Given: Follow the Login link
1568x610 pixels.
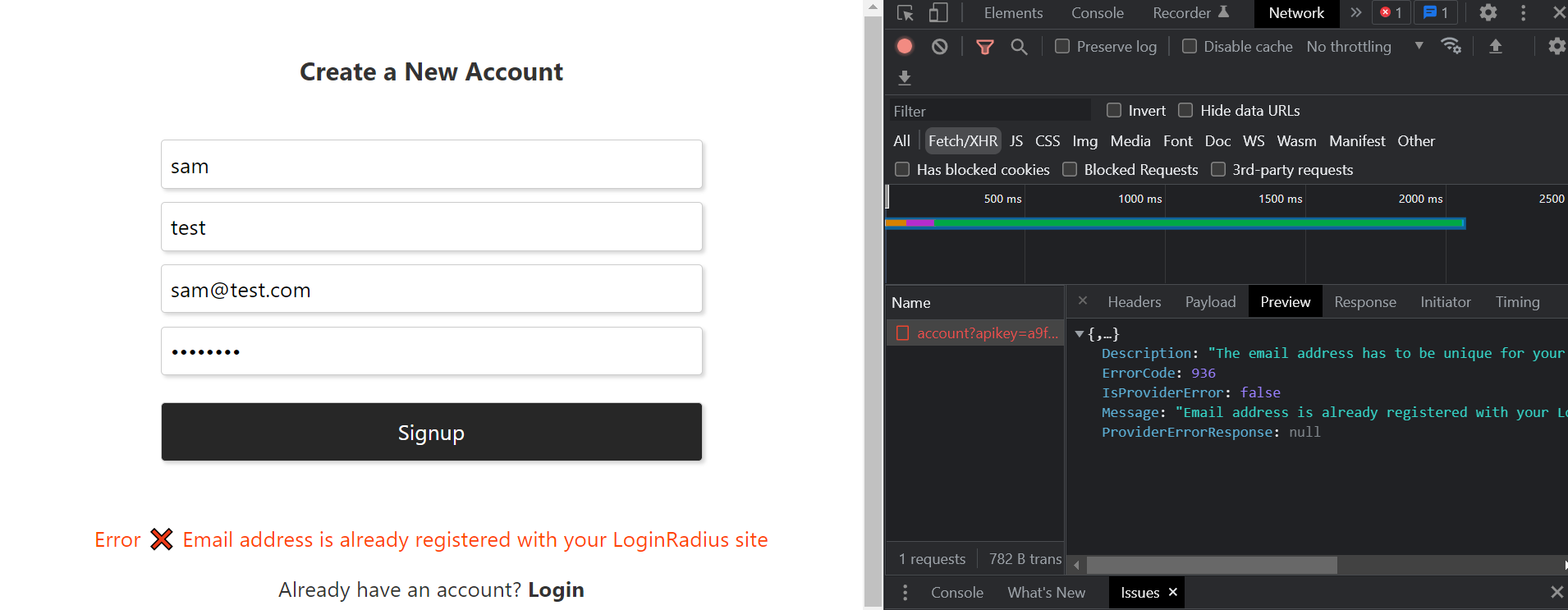Looking at the screenshot, I should [x=556, y=589].
